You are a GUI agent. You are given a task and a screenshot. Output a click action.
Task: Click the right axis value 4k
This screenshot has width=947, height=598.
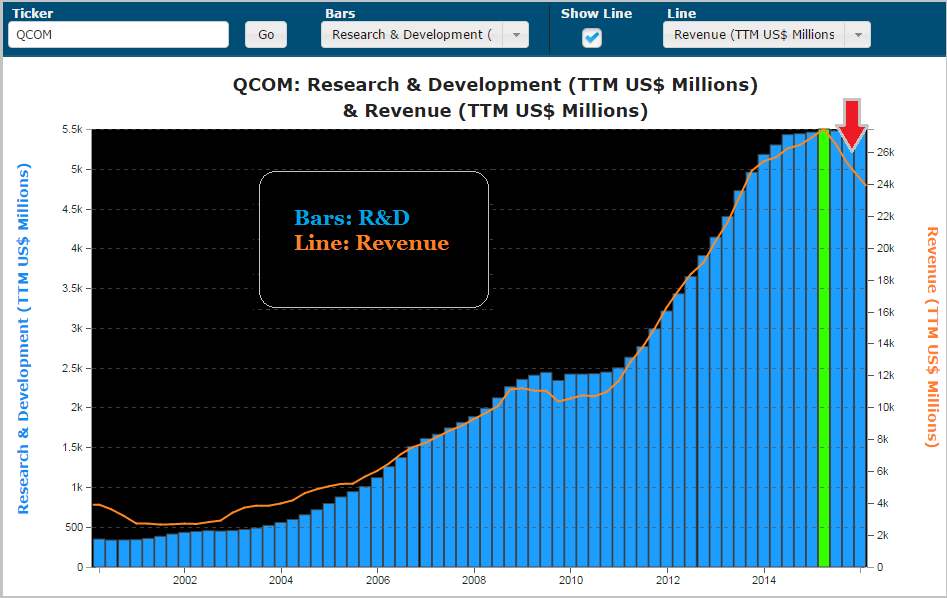click(882, 503)
